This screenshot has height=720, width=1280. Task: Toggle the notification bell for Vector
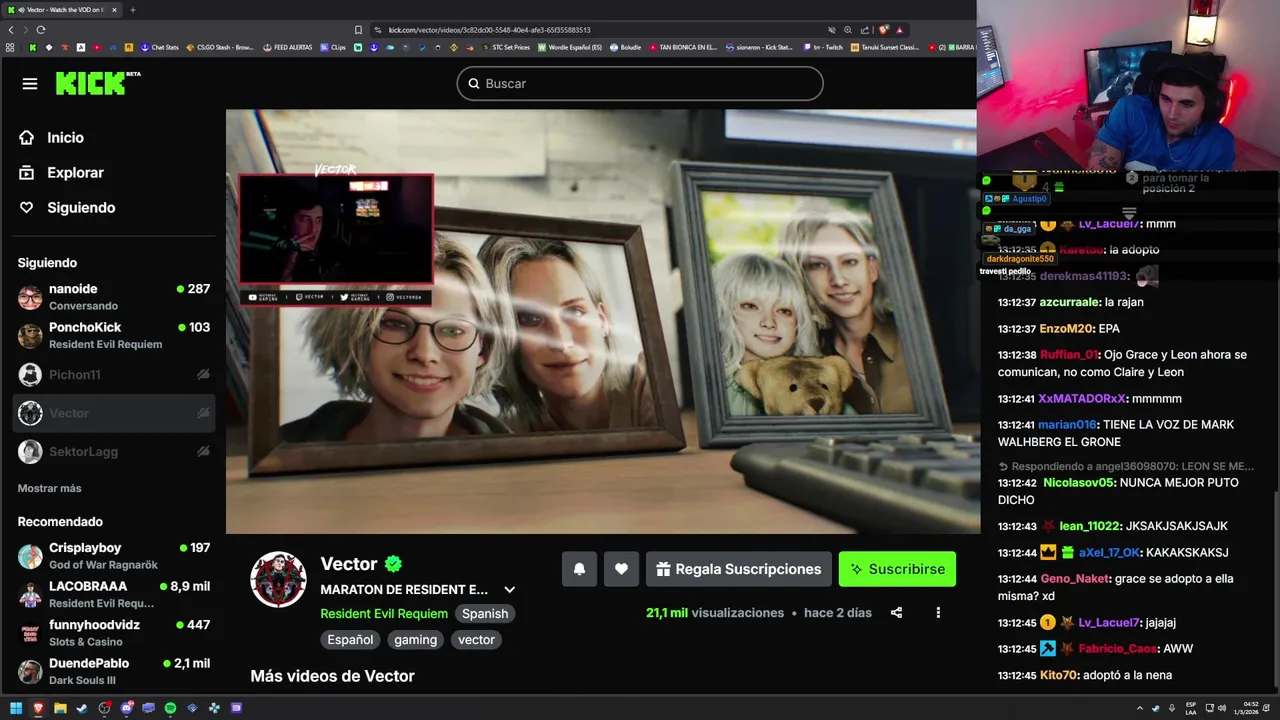tap(579, 569)
